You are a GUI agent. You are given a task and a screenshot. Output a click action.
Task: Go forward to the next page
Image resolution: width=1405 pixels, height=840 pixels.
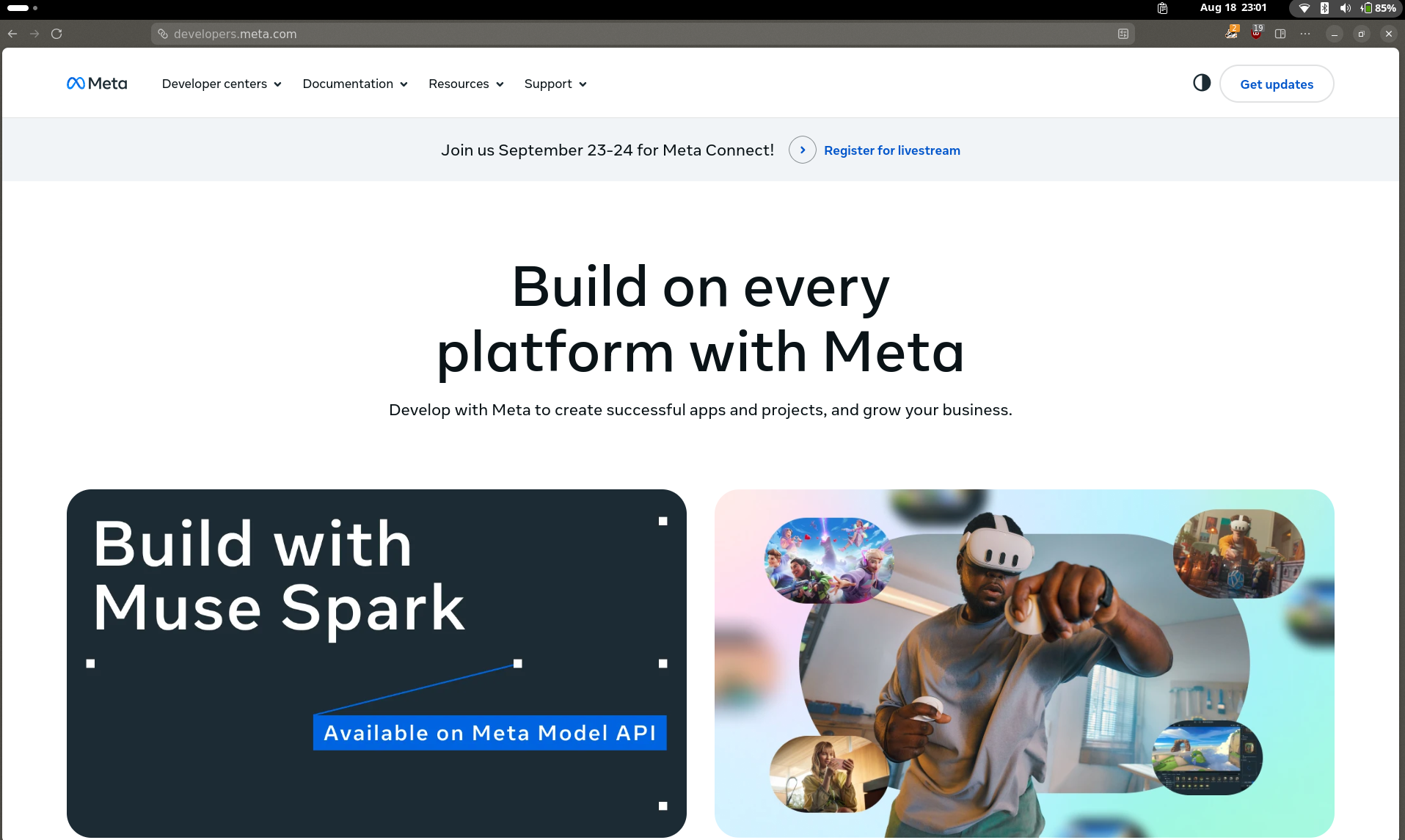click(x=34, y=34)
